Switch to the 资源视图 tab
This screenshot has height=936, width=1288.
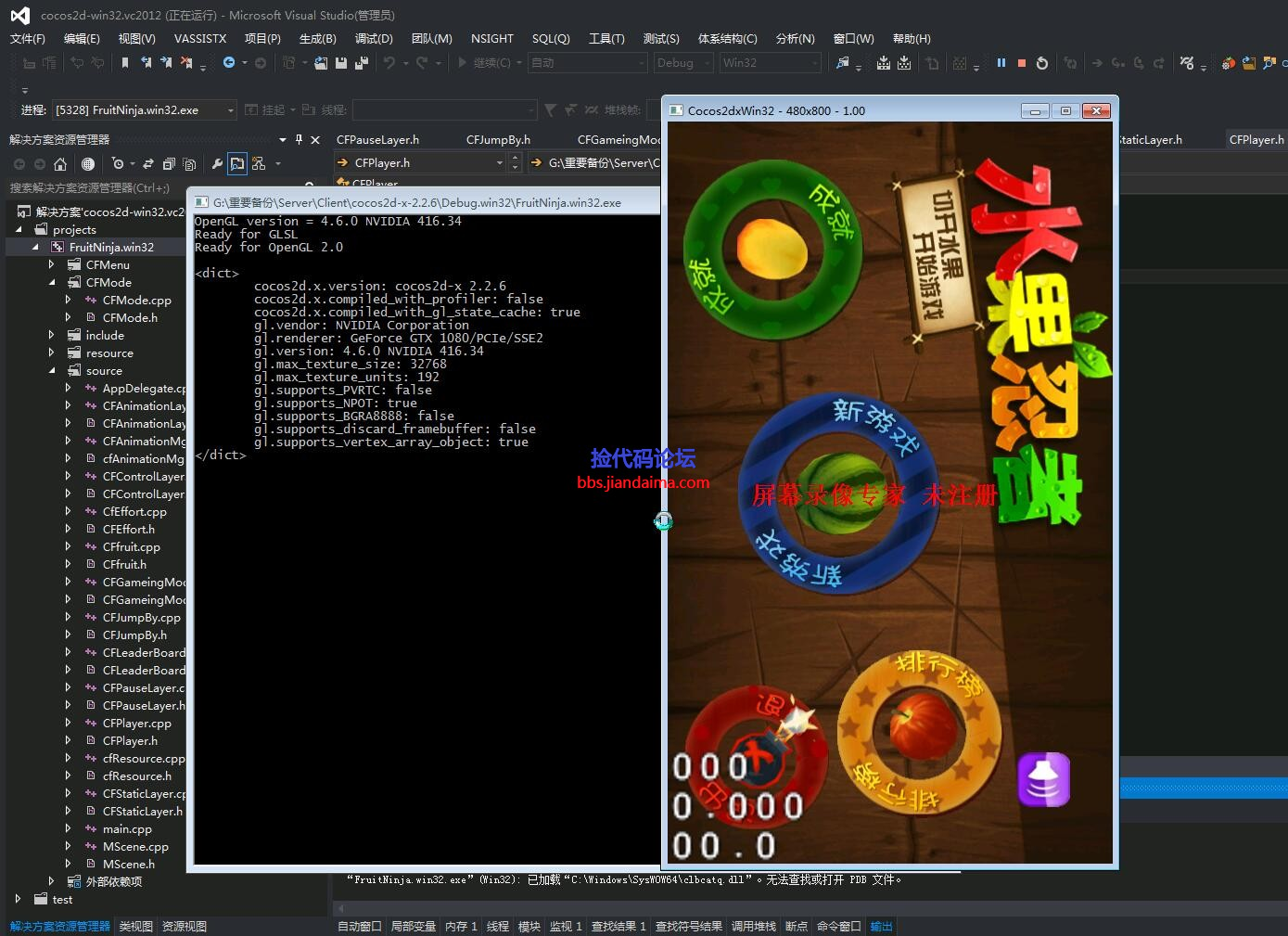point(185,927)
